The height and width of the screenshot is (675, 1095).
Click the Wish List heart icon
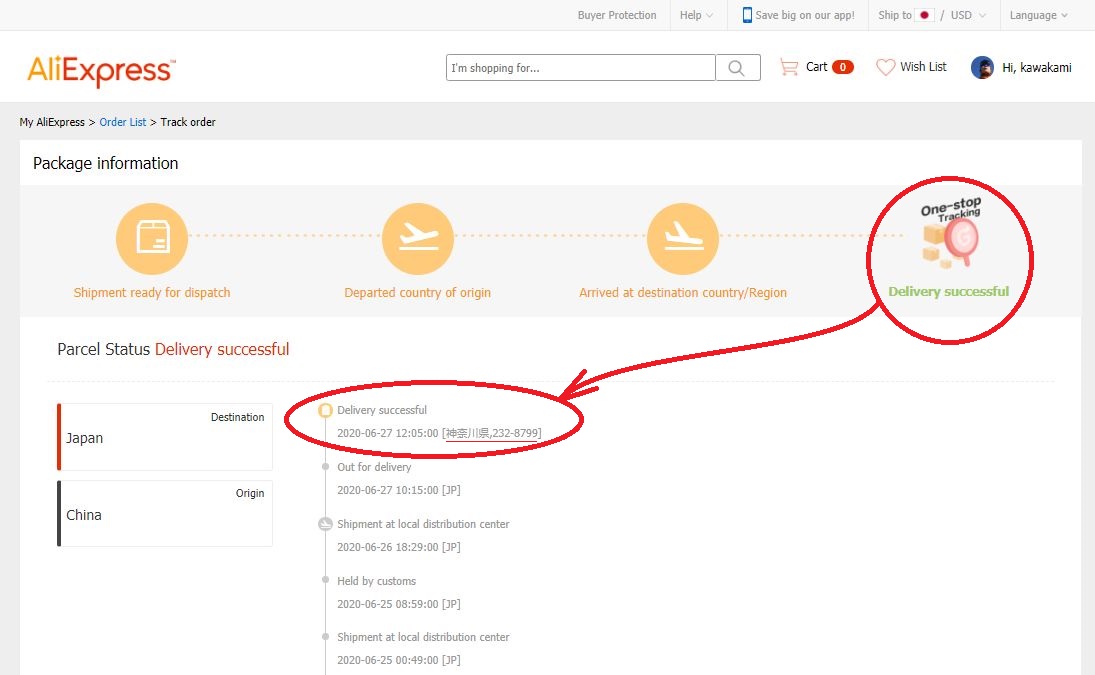[886, 67]
